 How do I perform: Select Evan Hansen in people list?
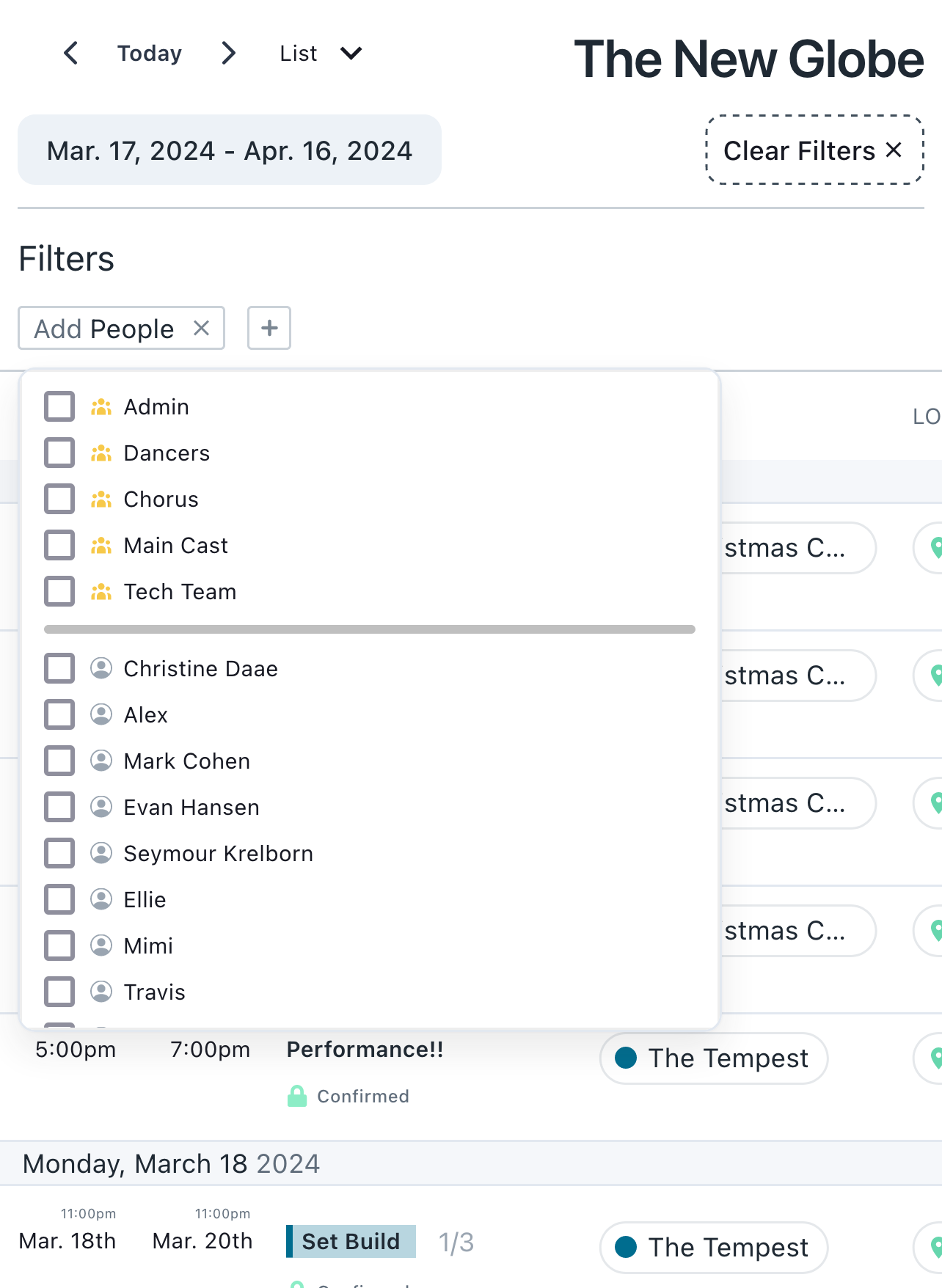(191, 808)
